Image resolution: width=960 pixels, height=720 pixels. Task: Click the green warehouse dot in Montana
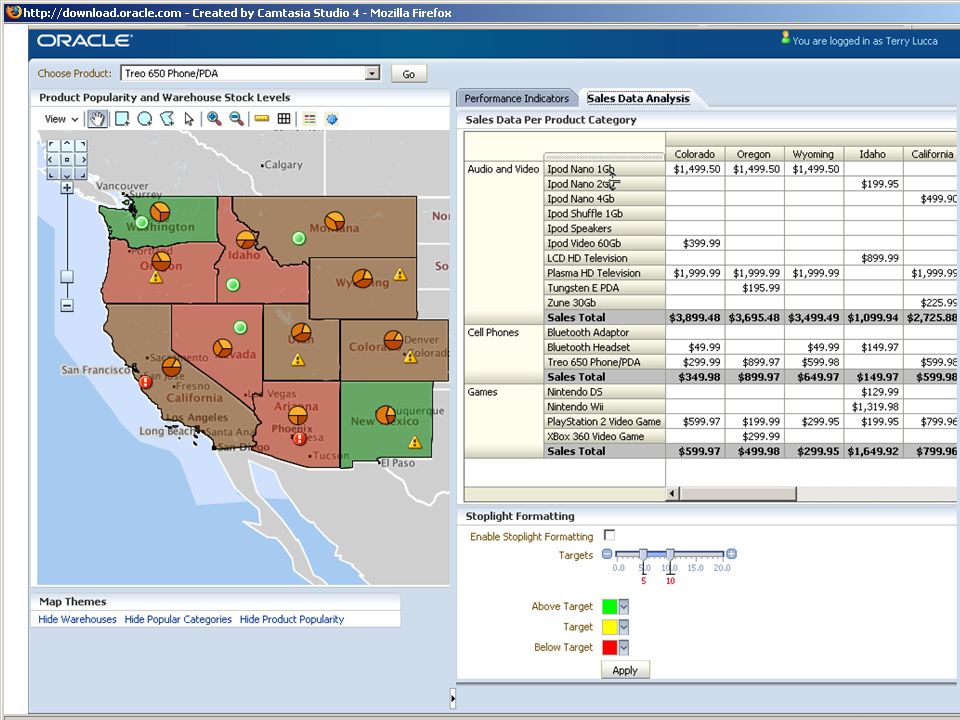click(x=299, y=238)
